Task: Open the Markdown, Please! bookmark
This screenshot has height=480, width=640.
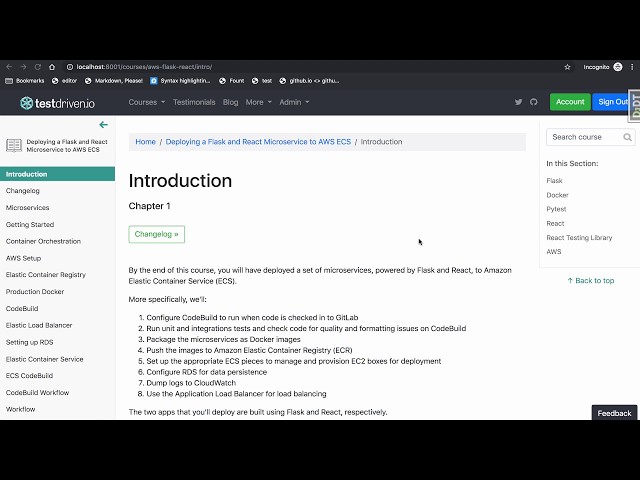Action: [x=113, y=81]
